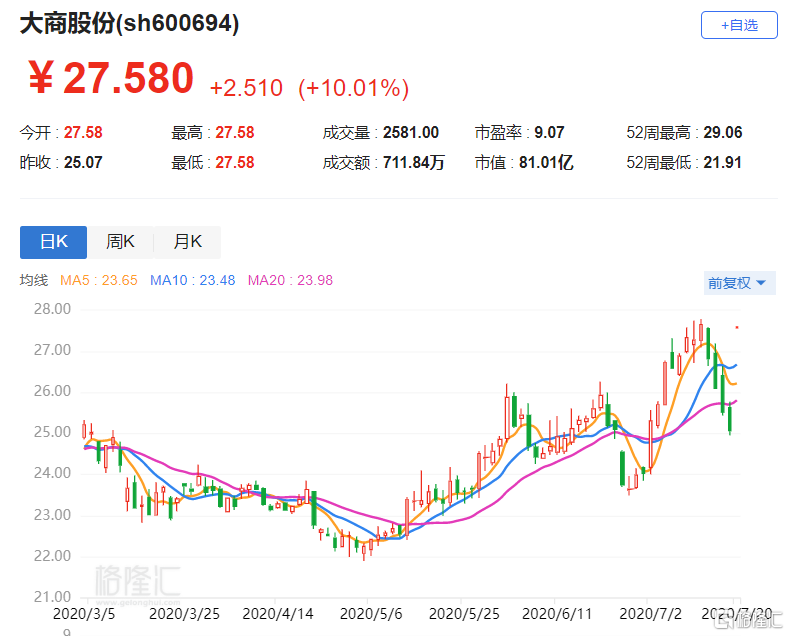The height and width of the screenshot is (636, 789).
Task: Switch to 日K daily chart tab
Action: pyautogui.click(x=53, y=242)
